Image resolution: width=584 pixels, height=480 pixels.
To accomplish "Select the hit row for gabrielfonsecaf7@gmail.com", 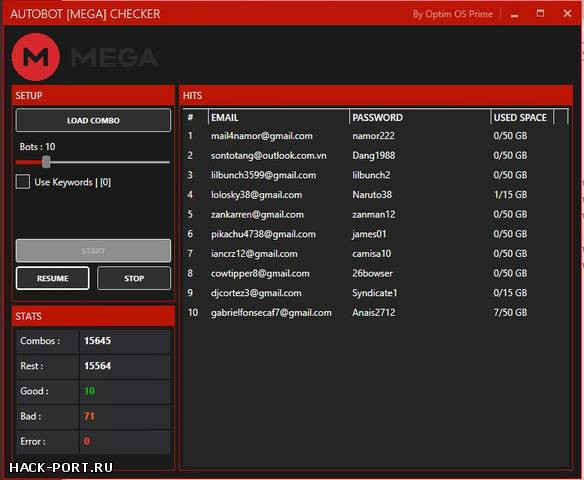I will (x=375, y=312).
